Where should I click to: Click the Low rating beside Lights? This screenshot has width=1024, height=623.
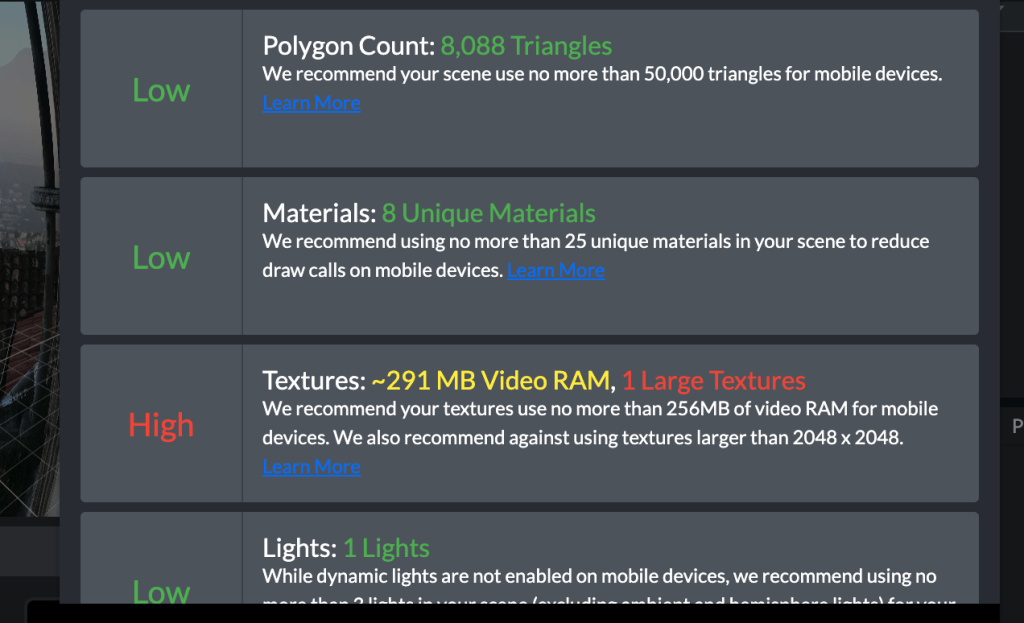click(x=161, y=591)
